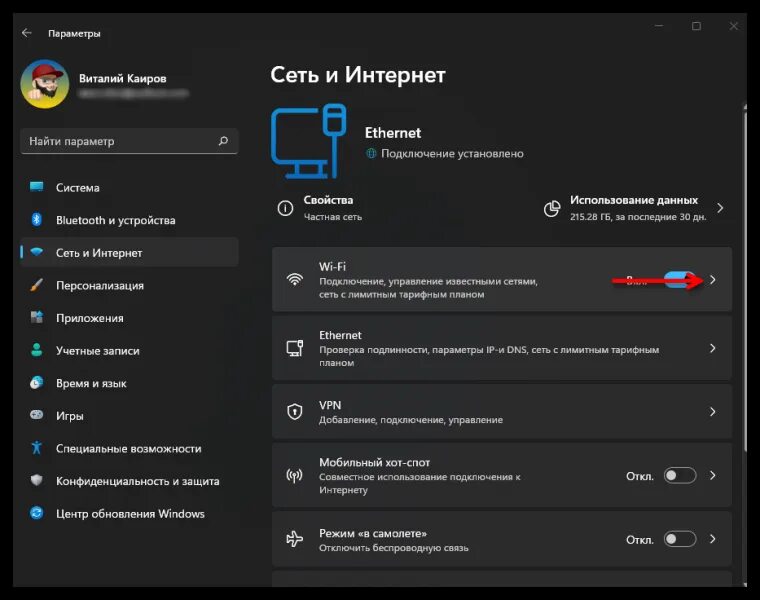The image size is (760, 600).
Task: Select Система in sidebar
Action: pos(129,187)
